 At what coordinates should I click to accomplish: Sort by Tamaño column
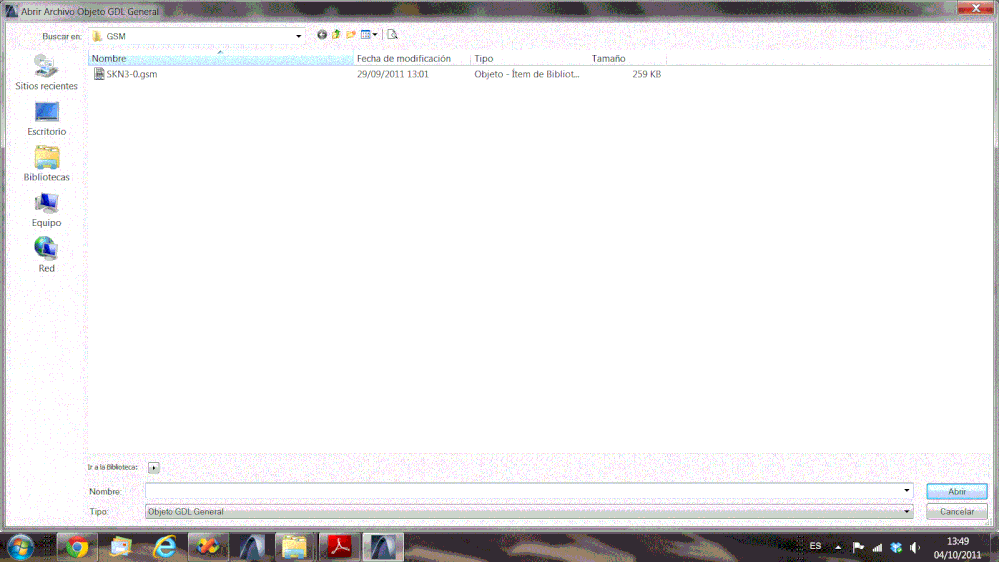pyautogui.click(x=627, y=59)
